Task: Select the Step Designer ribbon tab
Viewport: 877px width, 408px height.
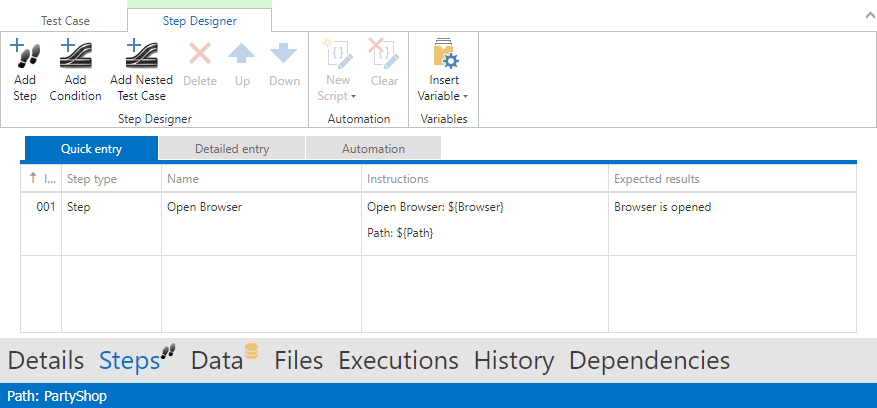Action: (x=199, y=20)
